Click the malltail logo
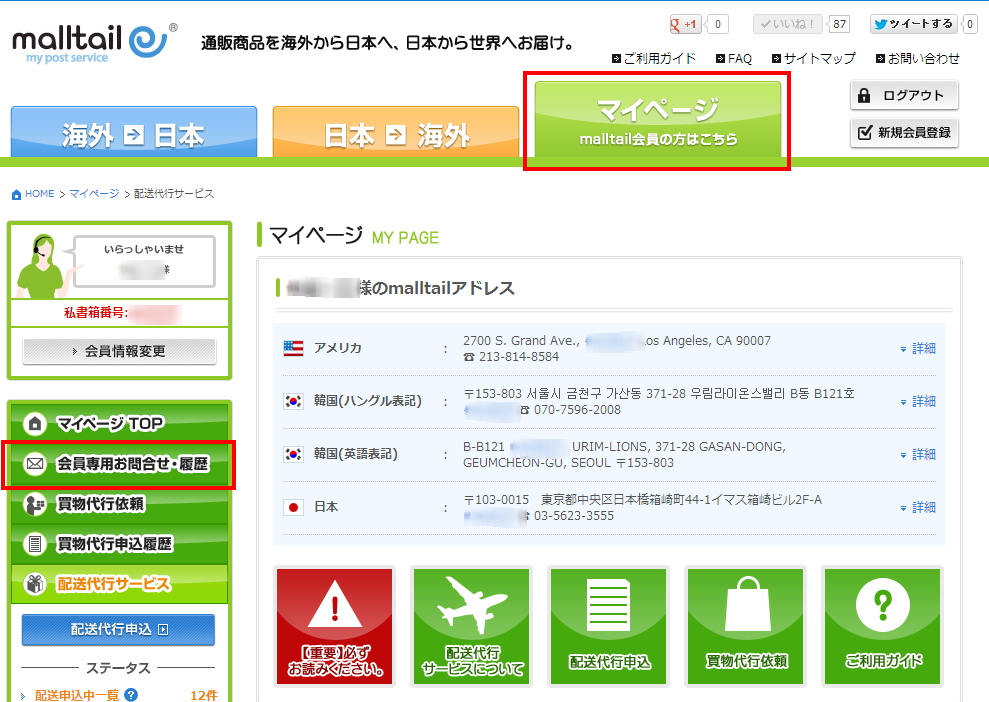 [x=94, y=43]
